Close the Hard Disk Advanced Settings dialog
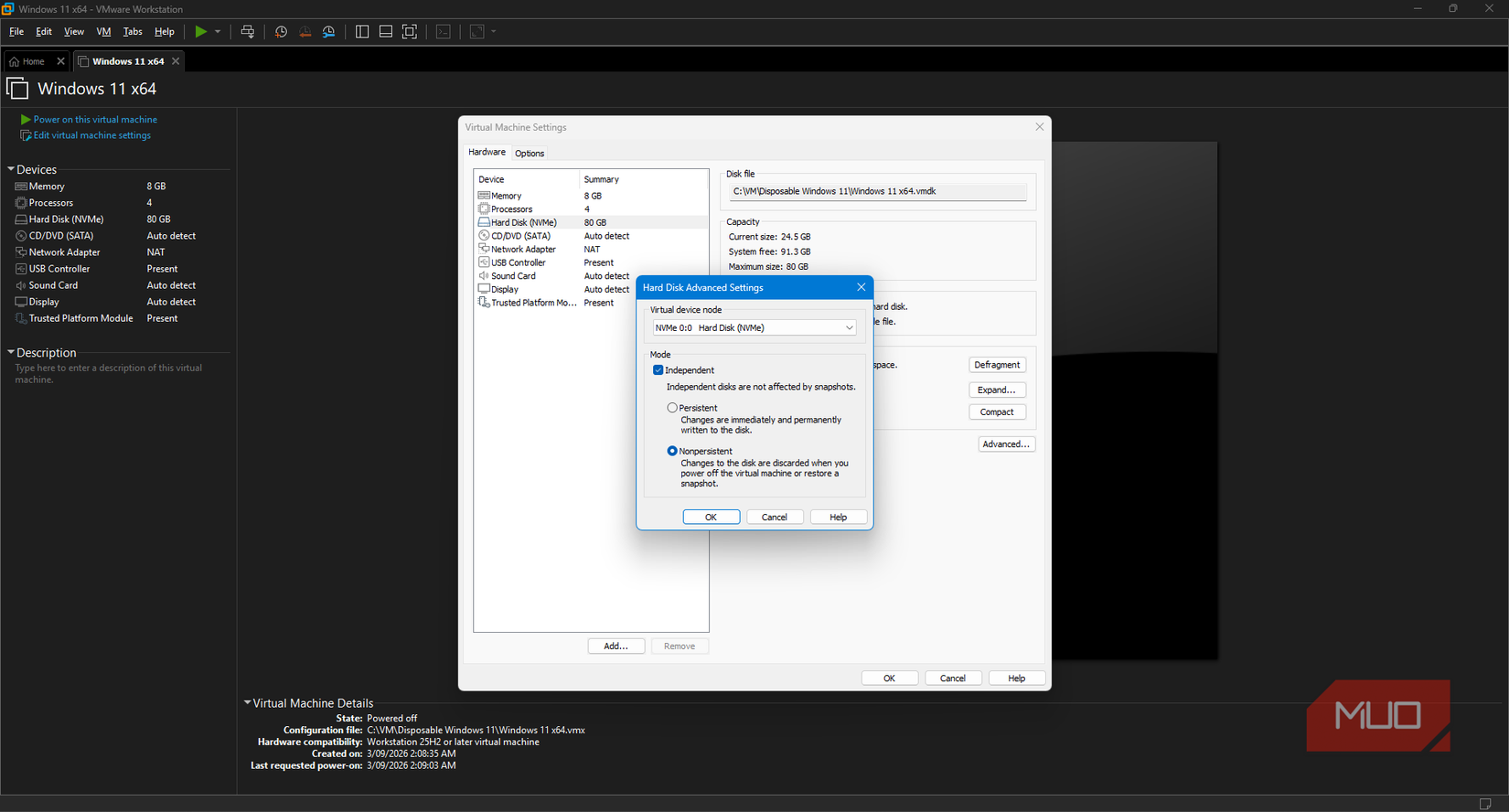The height and width of the screenshot is (812, 1509). pos(861,287)
